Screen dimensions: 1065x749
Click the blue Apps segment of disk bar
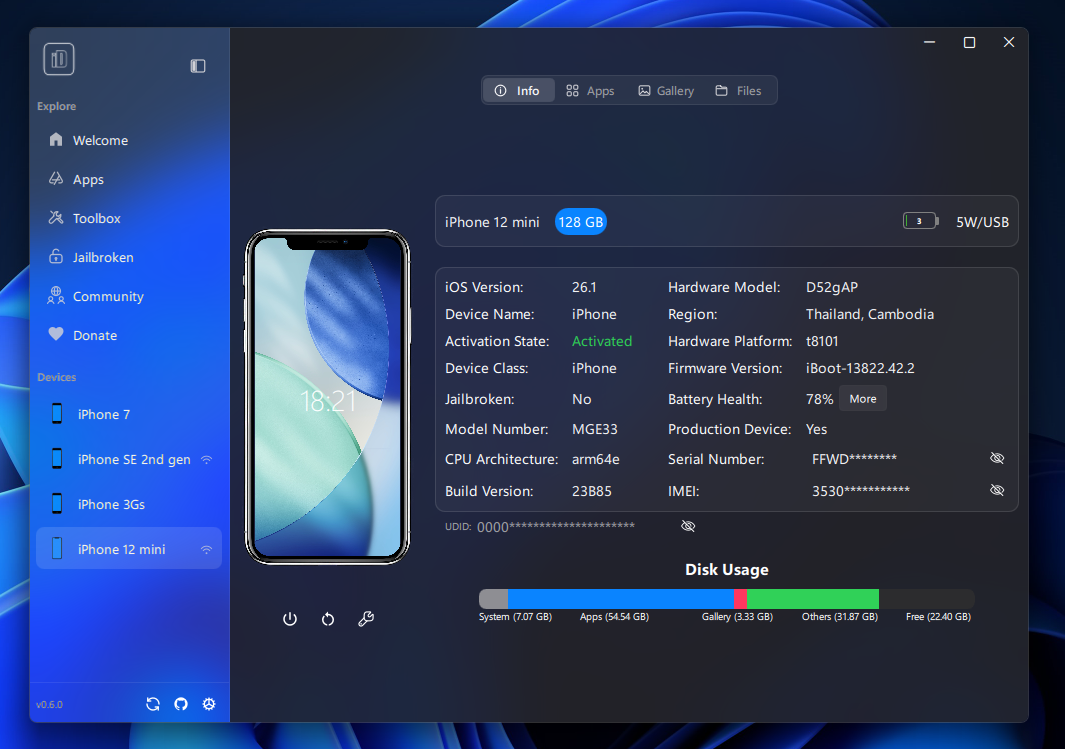[621, 599]
